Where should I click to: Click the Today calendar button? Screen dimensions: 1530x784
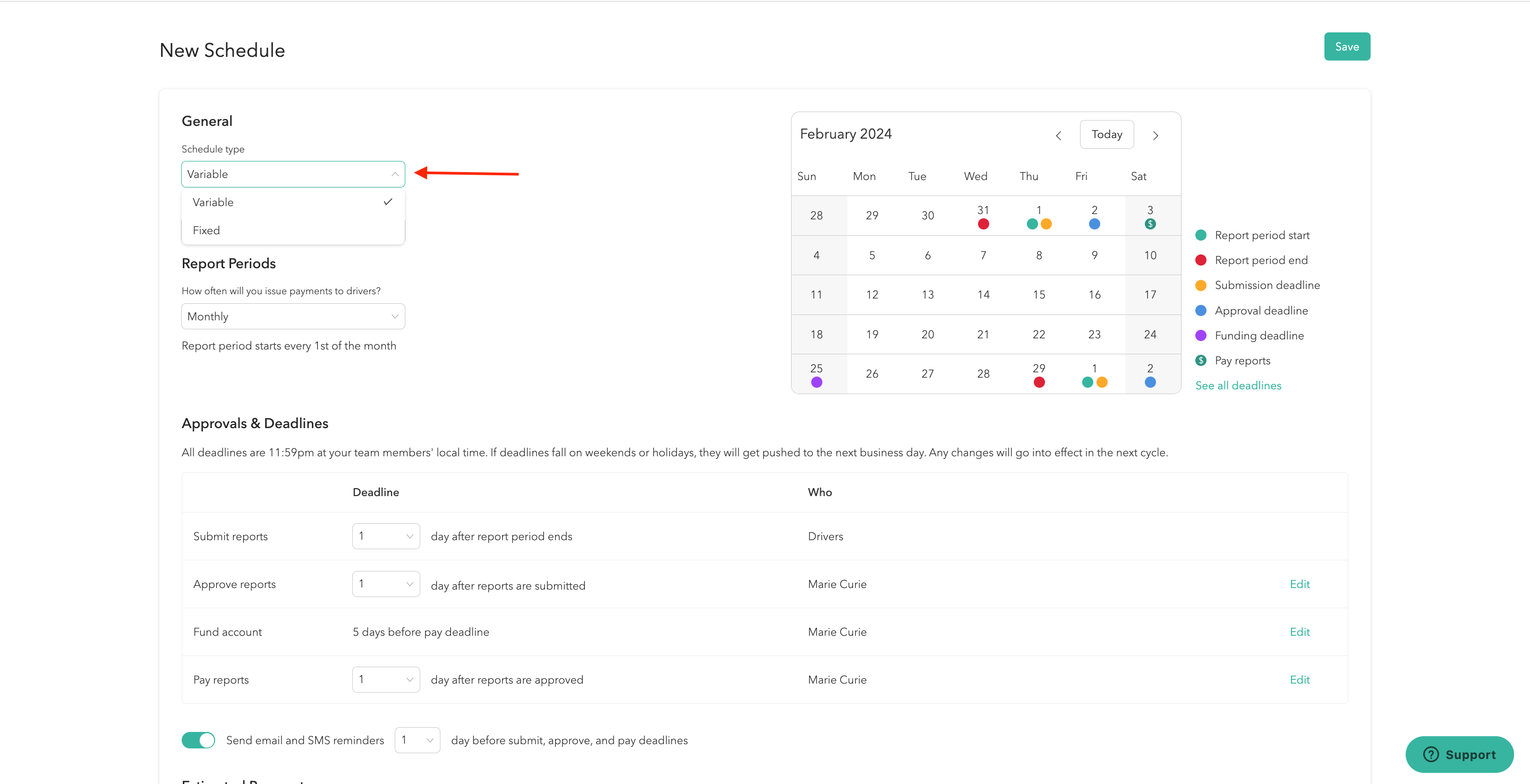(1107, 134)
